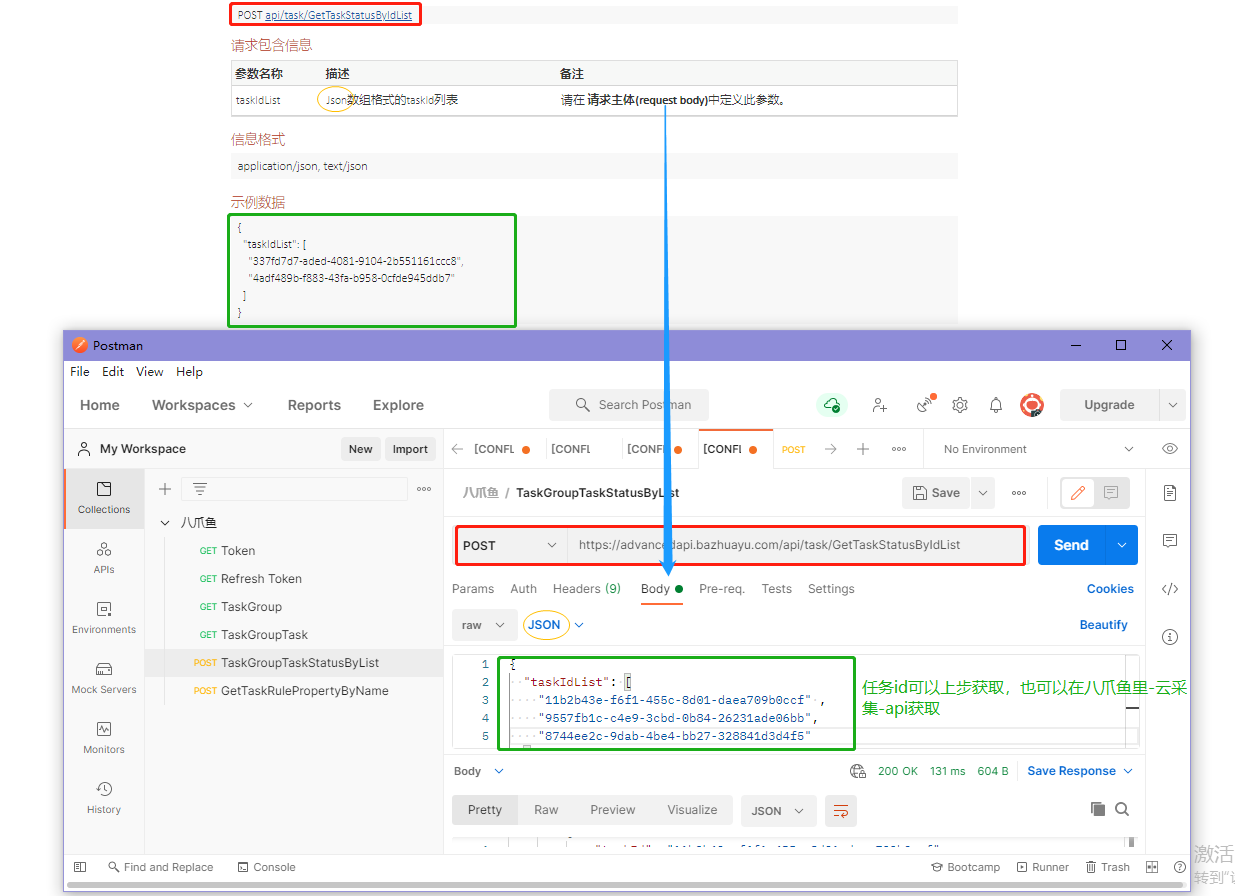Toggle the sidebar from the status bar icon
The width and height of the screenshot is (1235, 896).
pyautogui.click(x=81, y=867)
